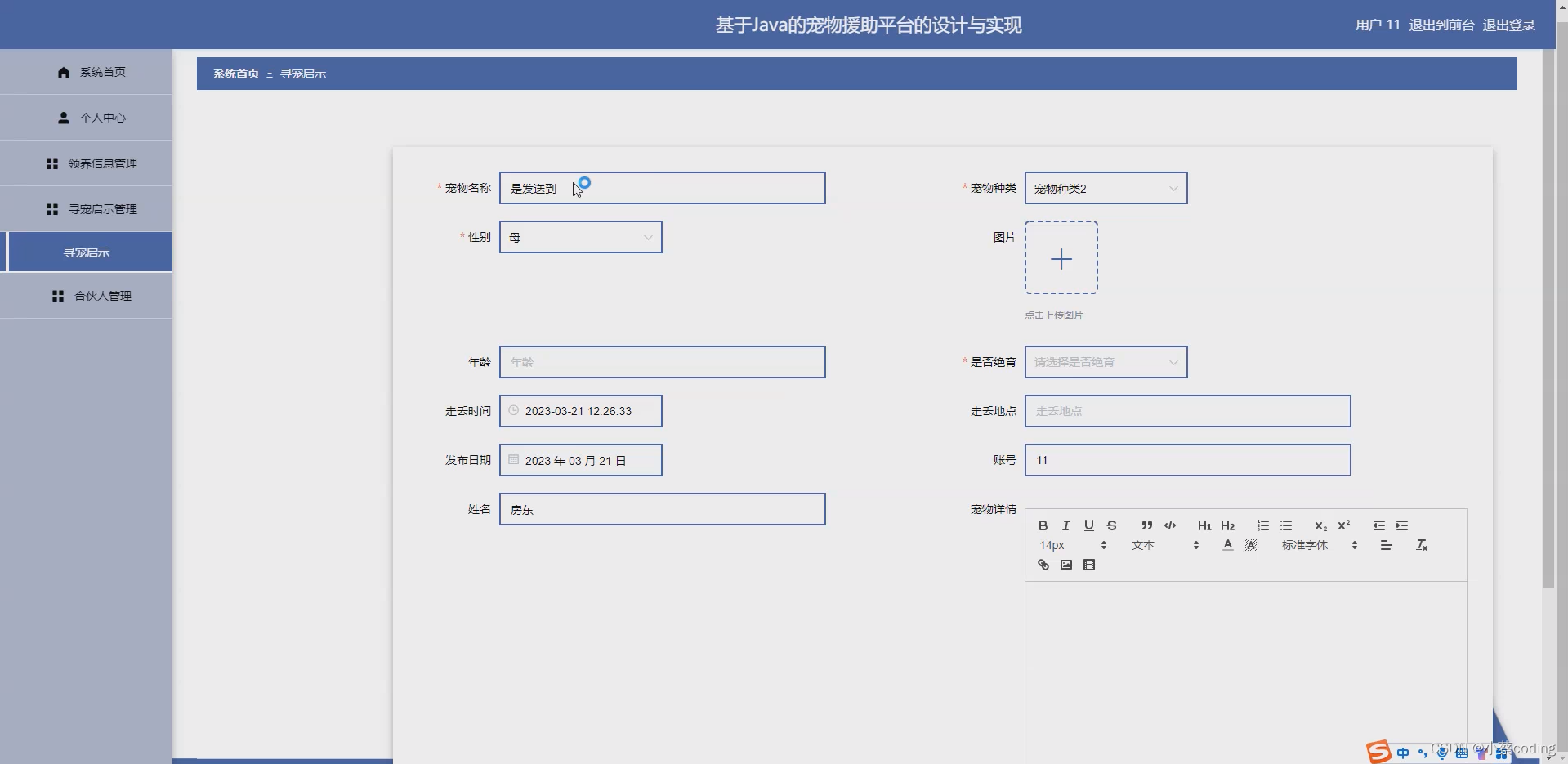The image size is (1568, 764).
Task: Apply Heading 1 style
Action: (x=1204, y=525)
